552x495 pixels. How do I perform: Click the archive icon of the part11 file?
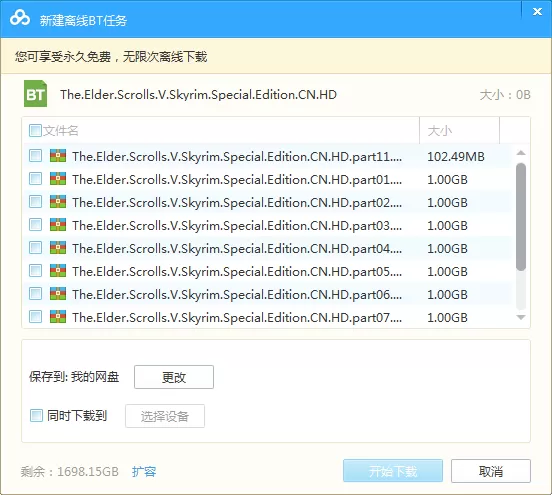tap(58, 156)
